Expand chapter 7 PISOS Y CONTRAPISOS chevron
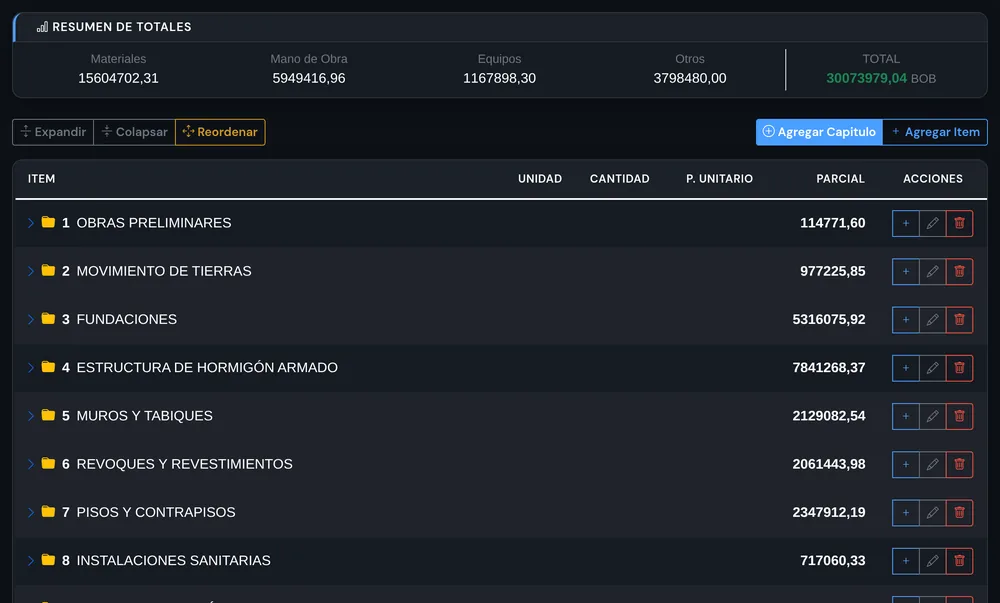Viewport: 1000px width, 603px height. click(x=31, y=512)
